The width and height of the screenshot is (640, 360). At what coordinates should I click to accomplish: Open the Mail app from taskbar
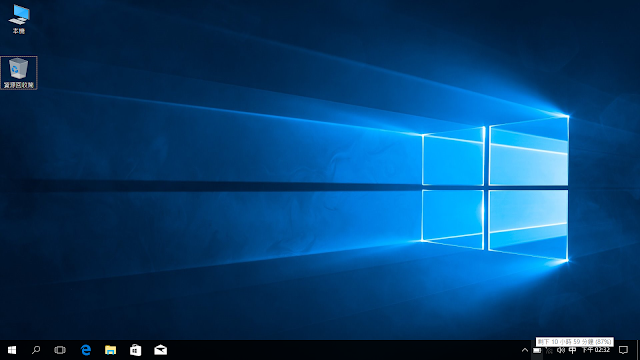160,350
